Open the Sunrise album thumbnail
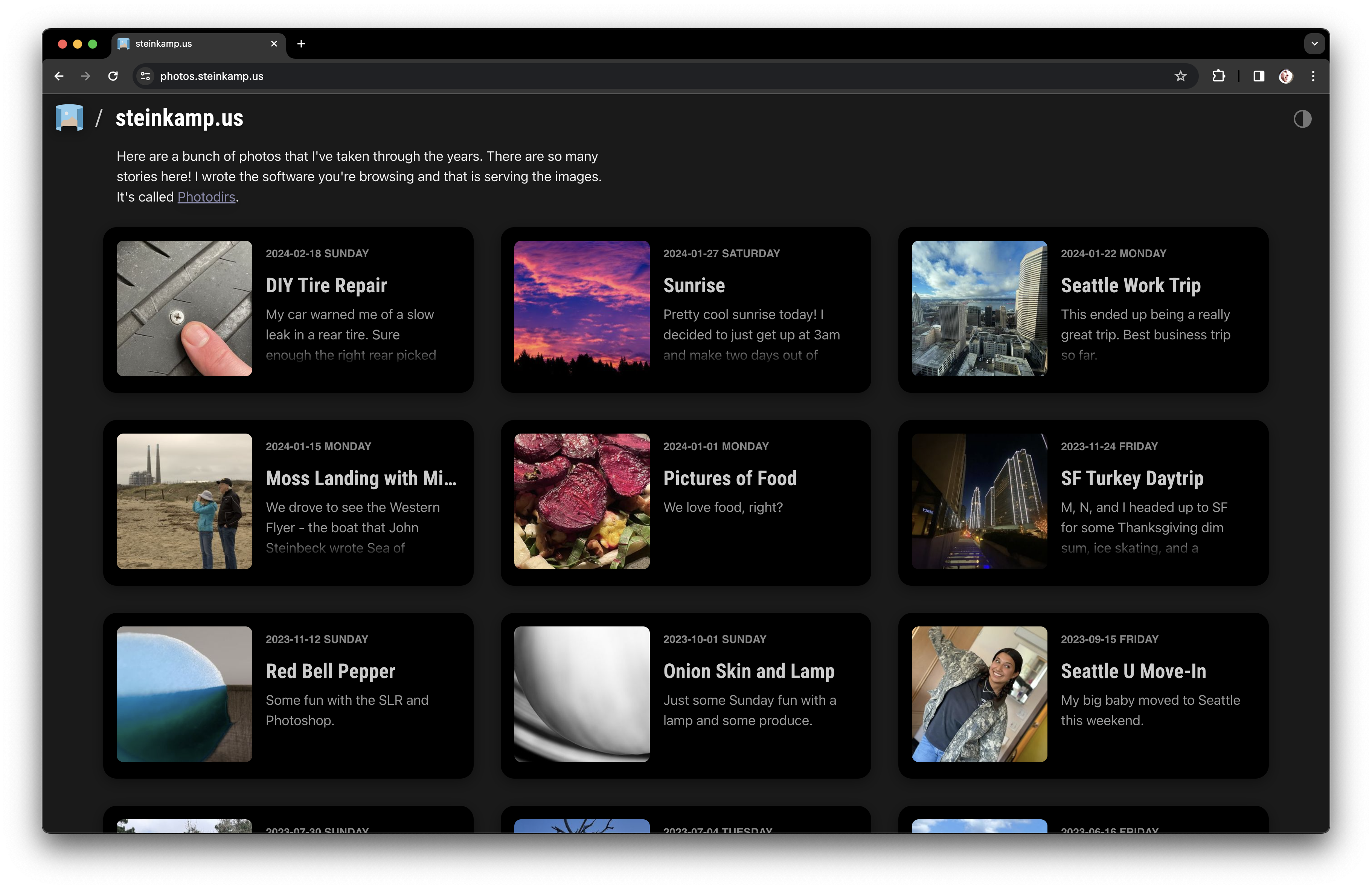Viewport: 1372px width, 889px height. (581, 308)
